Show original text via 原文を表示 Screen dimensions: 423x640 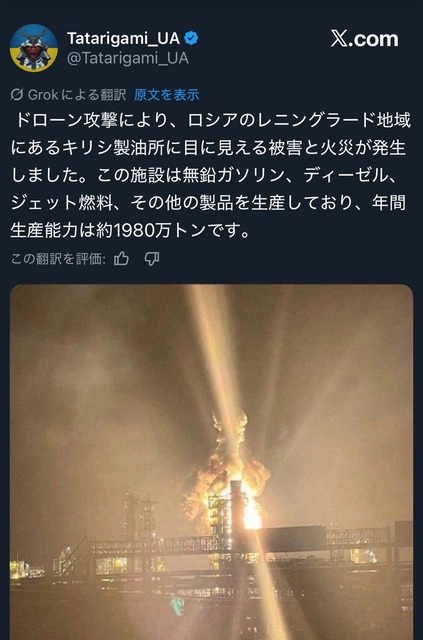(167, 95)
